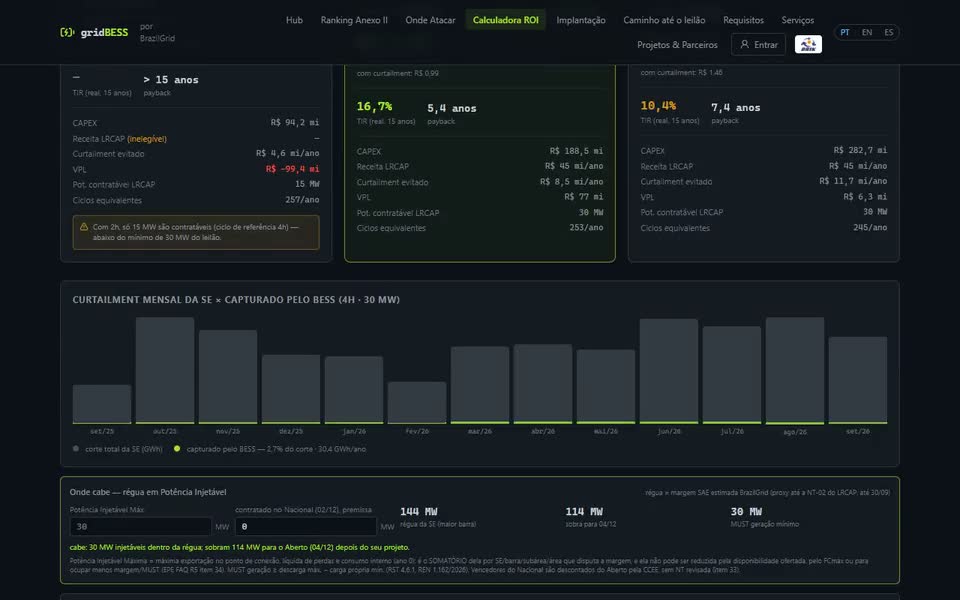Viewport: 960px width, 600px height.
Task: Select the nov/25 chart bar
Action: (228, 377)
